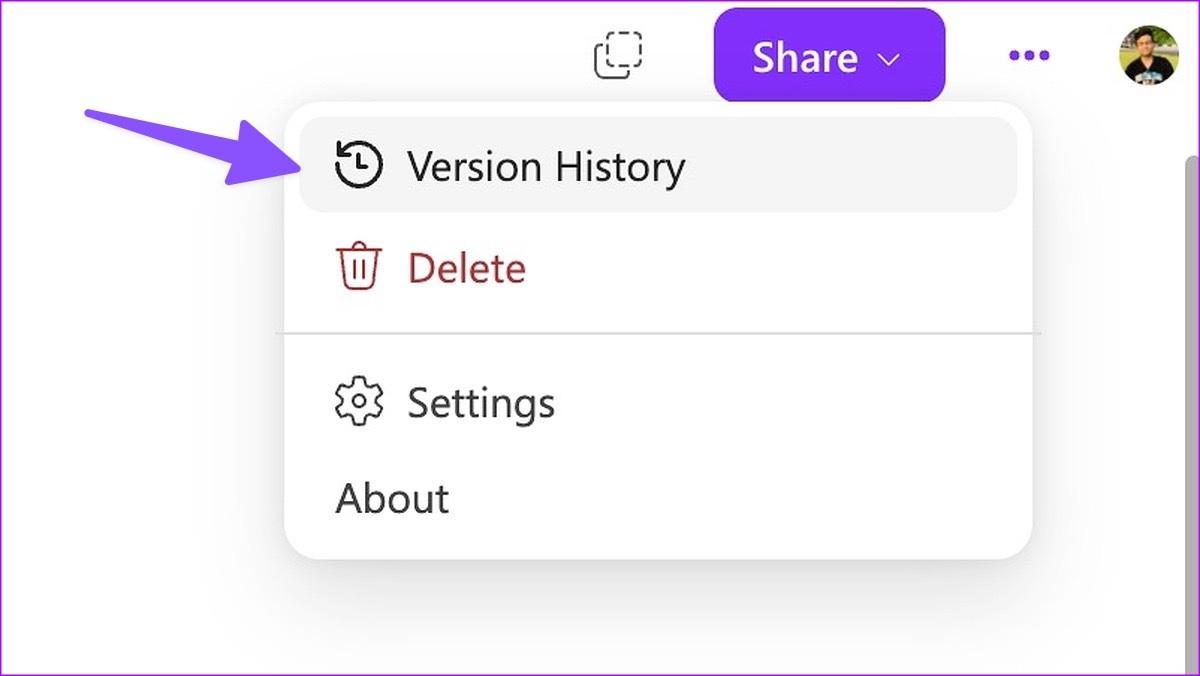The width and height of the screenshot is (1200, 676).
Task: Select Version History from the menu
Action: coord(657,165)
